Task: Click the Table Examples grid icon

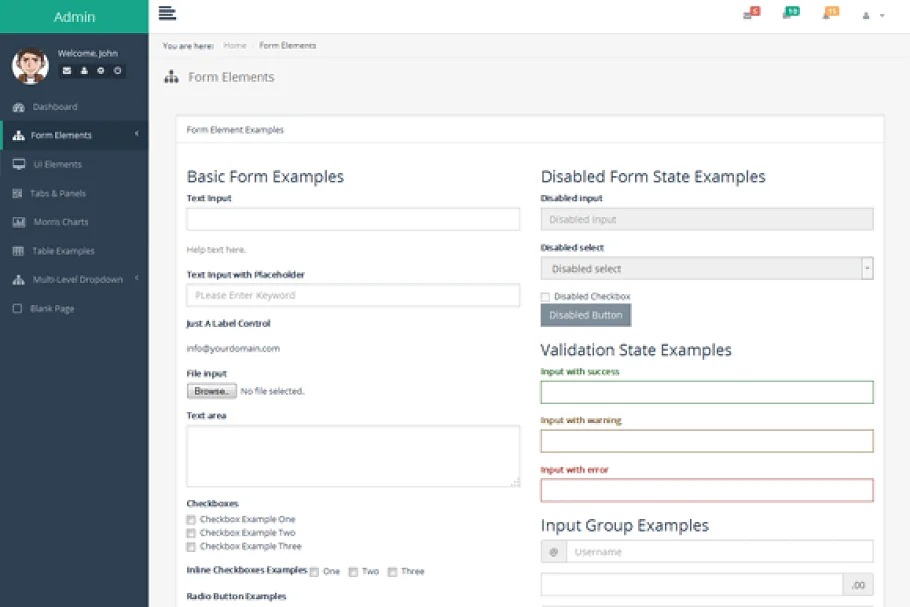Action: pos(18,251)
